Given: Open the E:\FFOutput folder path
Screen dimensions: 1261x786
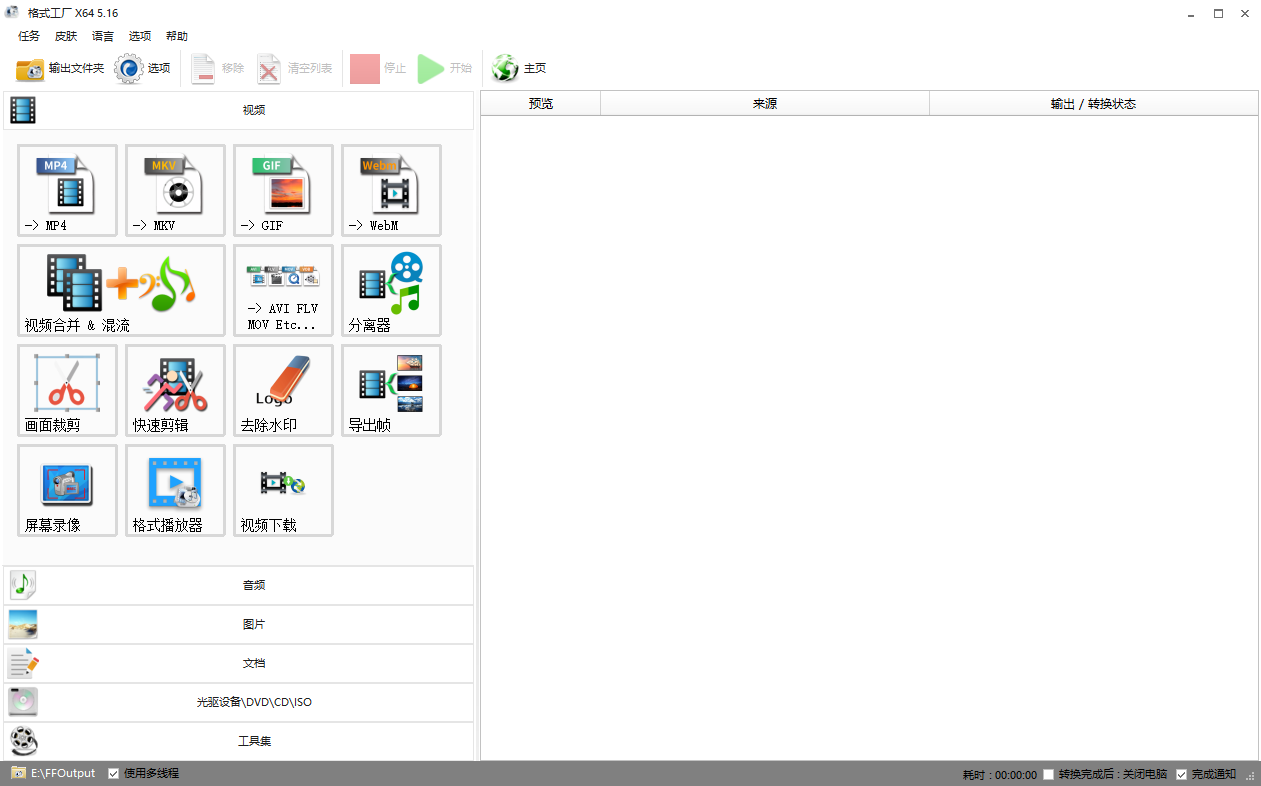Looking at the screenshot, I should 53,773.
